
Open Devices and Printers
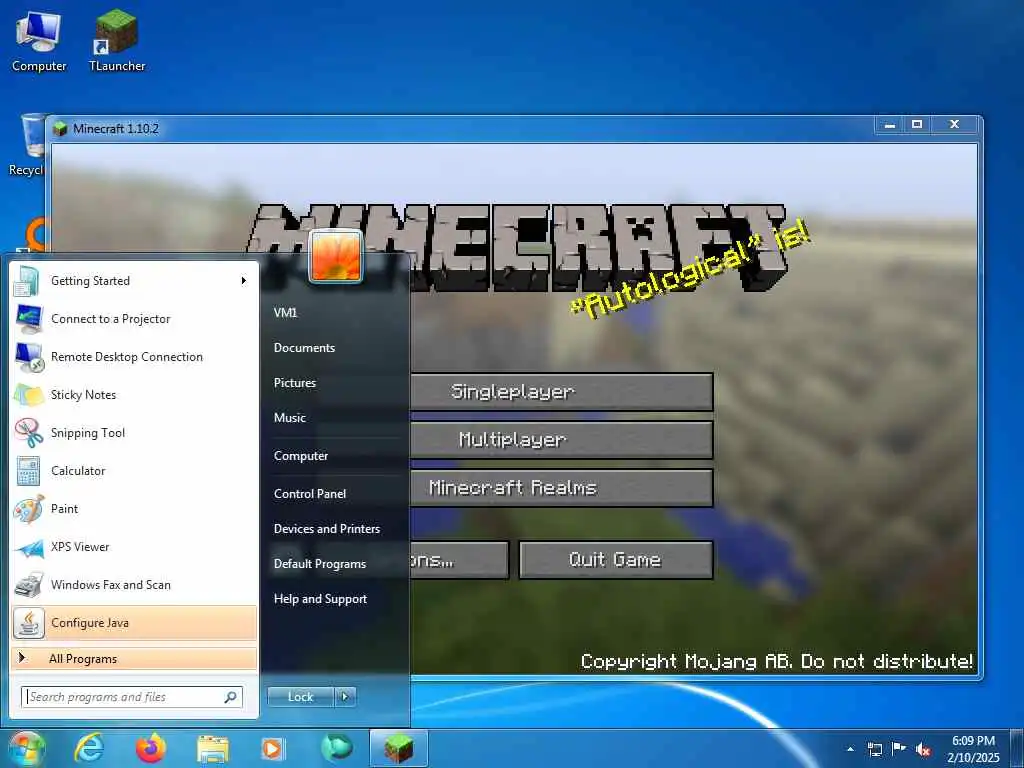point(327,529)
